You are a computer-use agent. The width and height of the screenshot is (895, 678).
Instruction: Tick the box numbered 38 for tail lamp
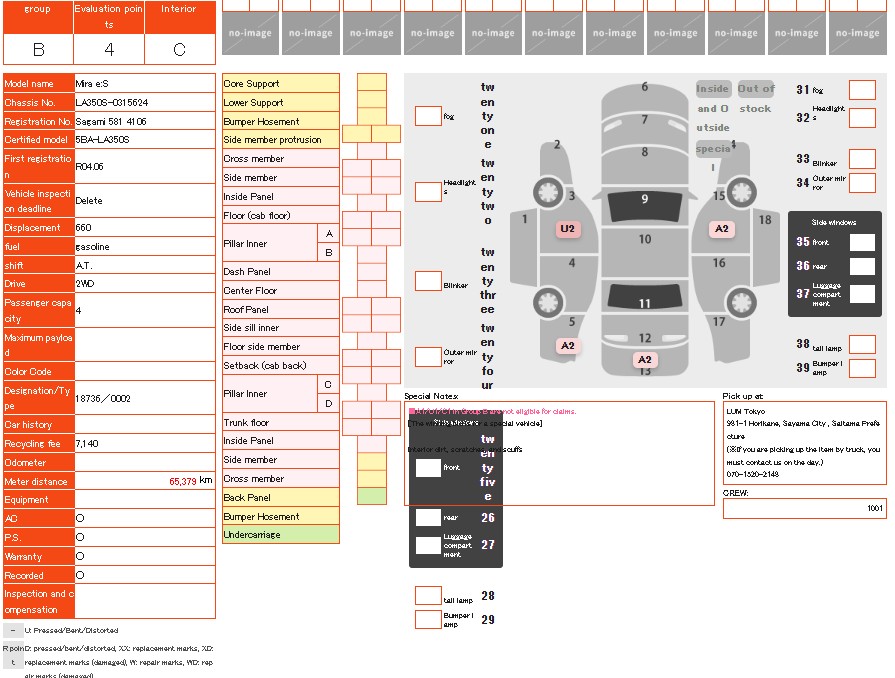coord(862,345)
